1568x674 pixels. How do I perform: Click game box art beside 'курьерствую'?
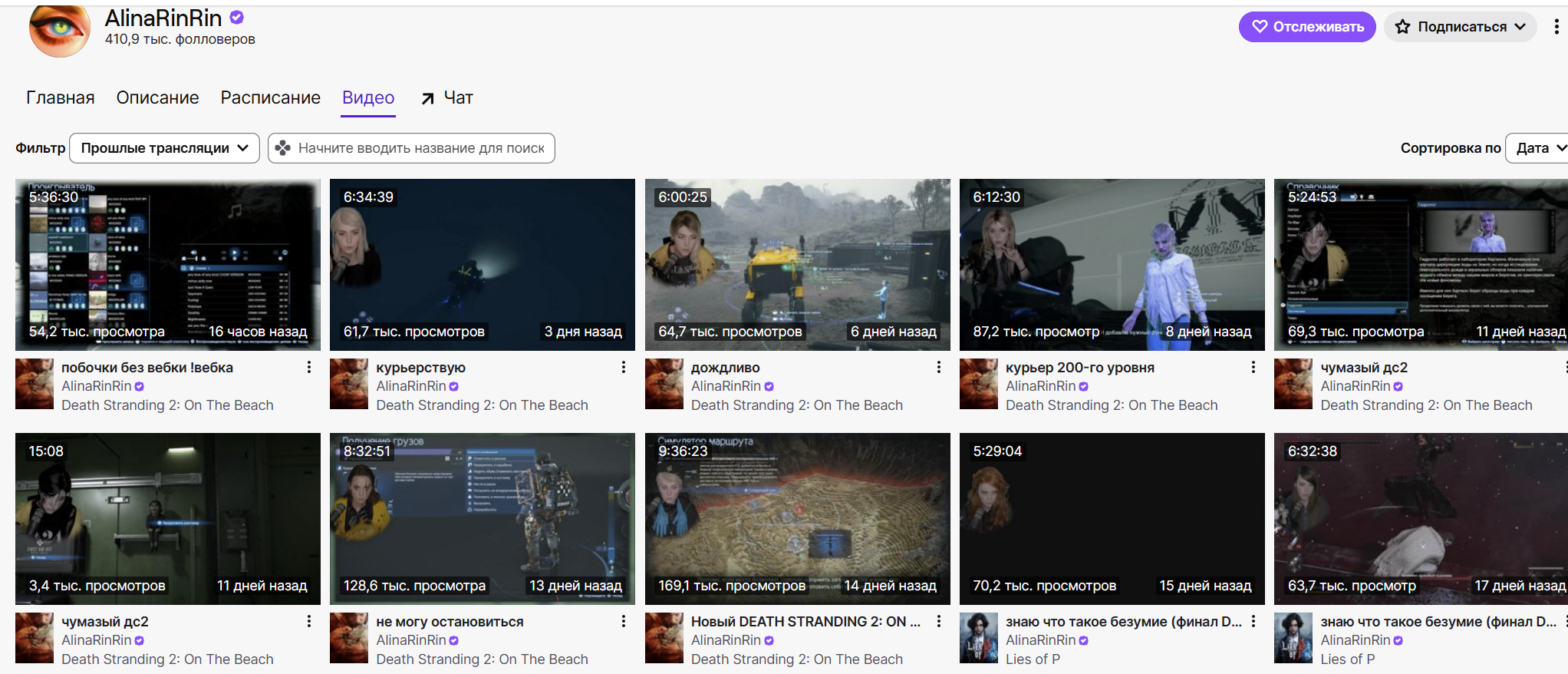click(349, 384)
